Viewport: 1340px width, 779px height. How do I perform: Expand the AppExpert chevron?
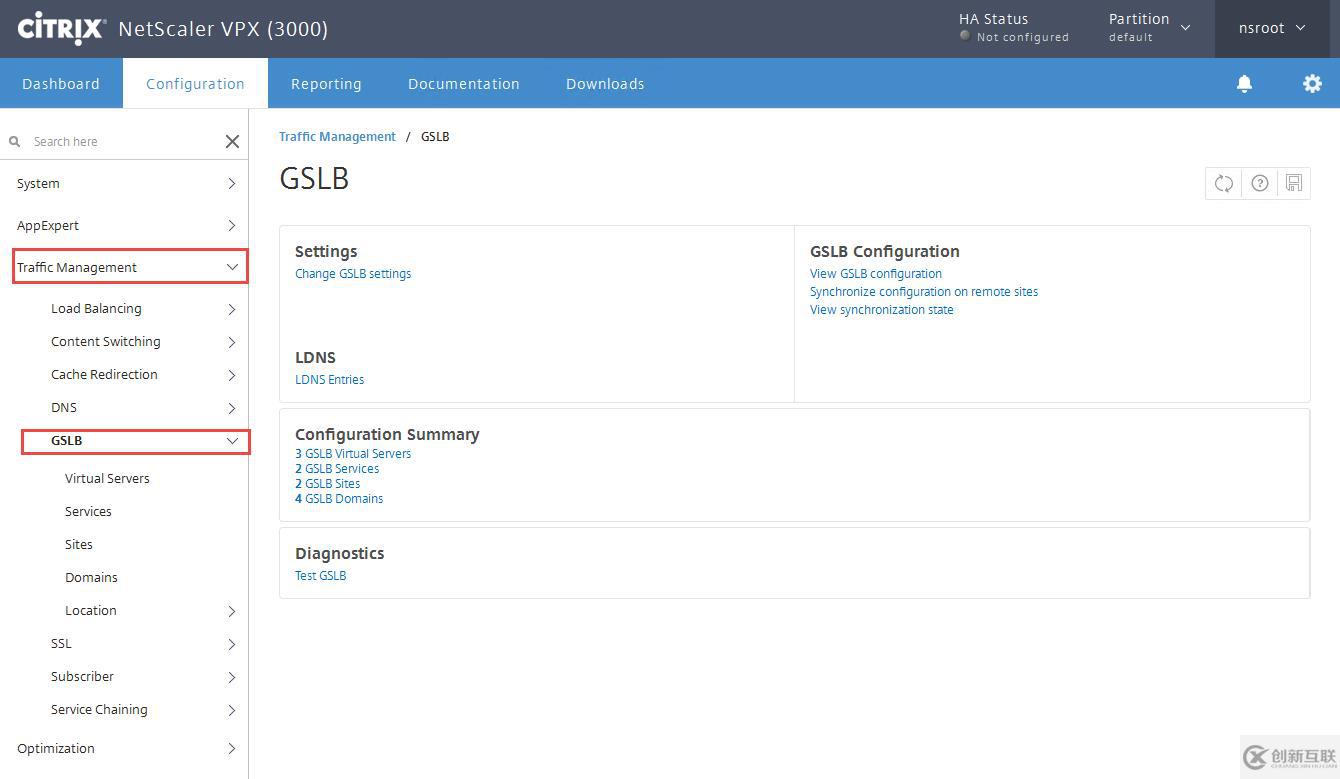point(232,226)
